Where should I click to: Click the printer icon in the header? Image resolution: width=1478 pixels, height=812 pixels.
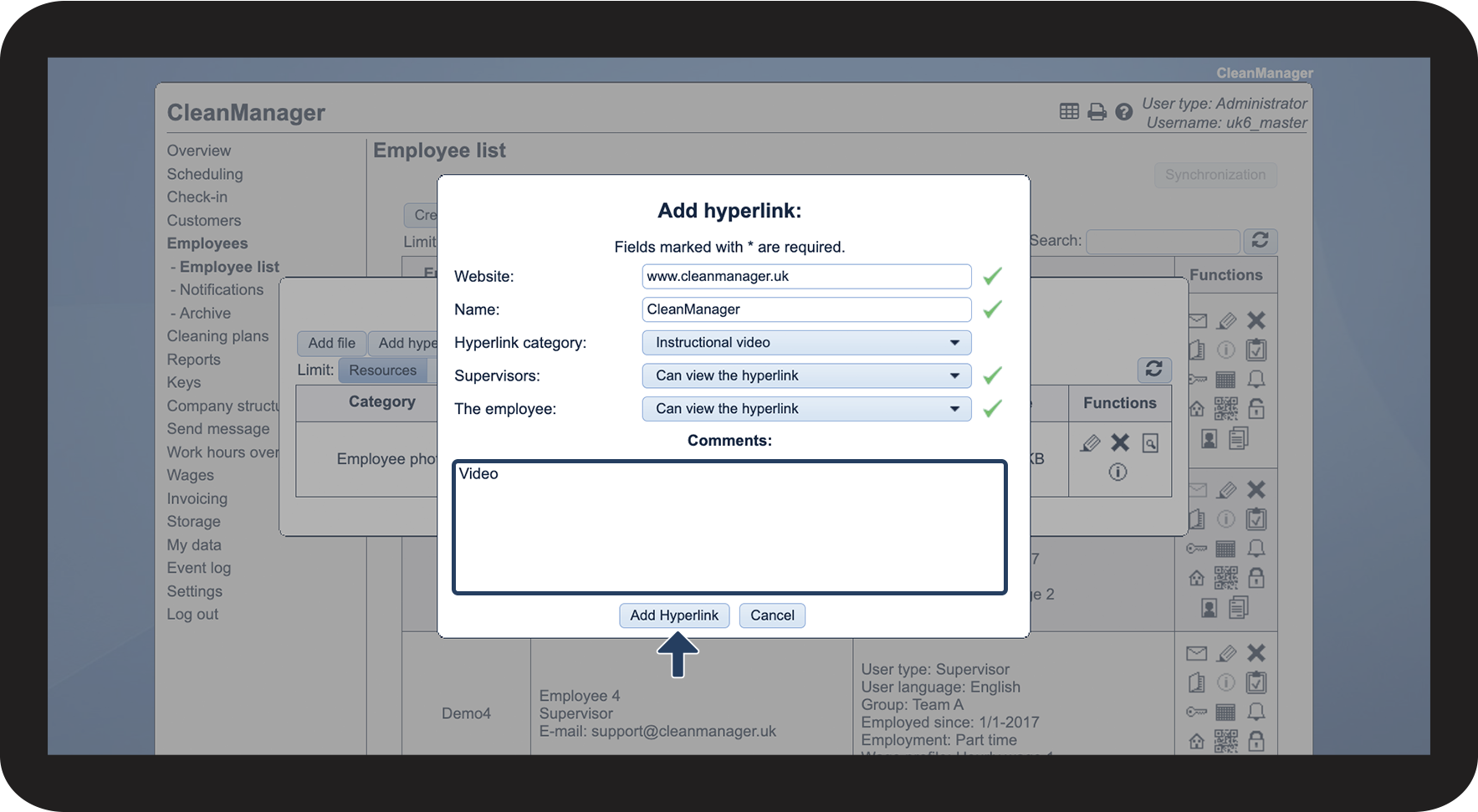click(x=1097, y=112)
